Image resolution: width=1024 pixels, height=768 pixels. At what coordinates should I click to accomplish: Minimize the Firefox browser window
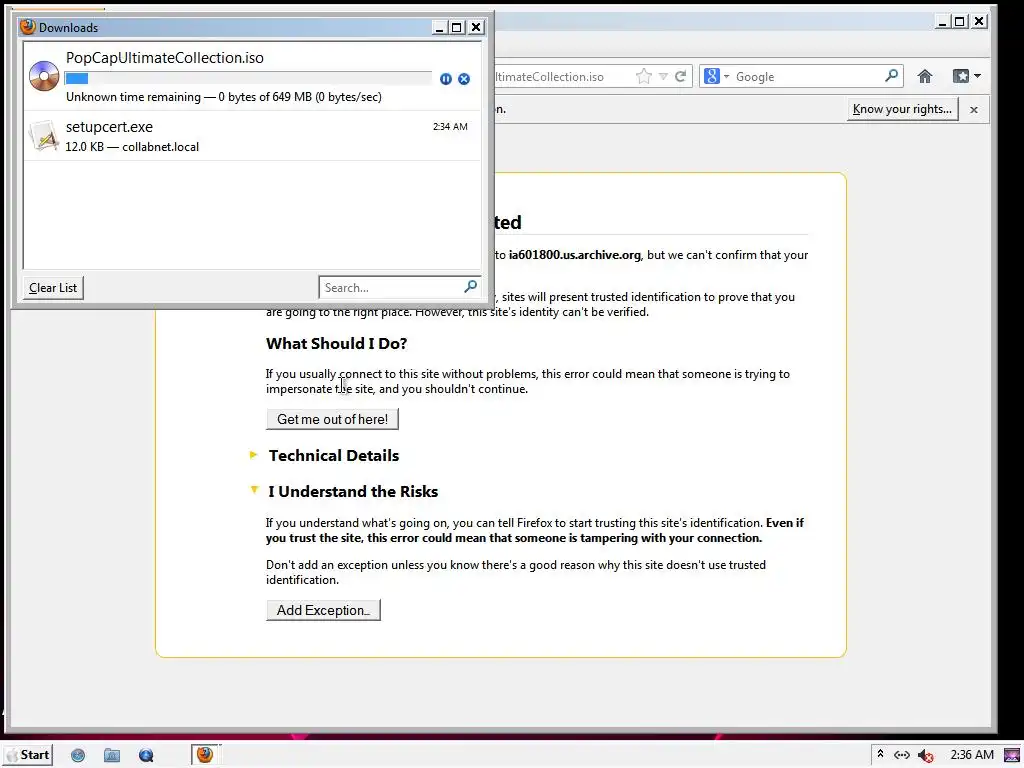tap(942, 22)
